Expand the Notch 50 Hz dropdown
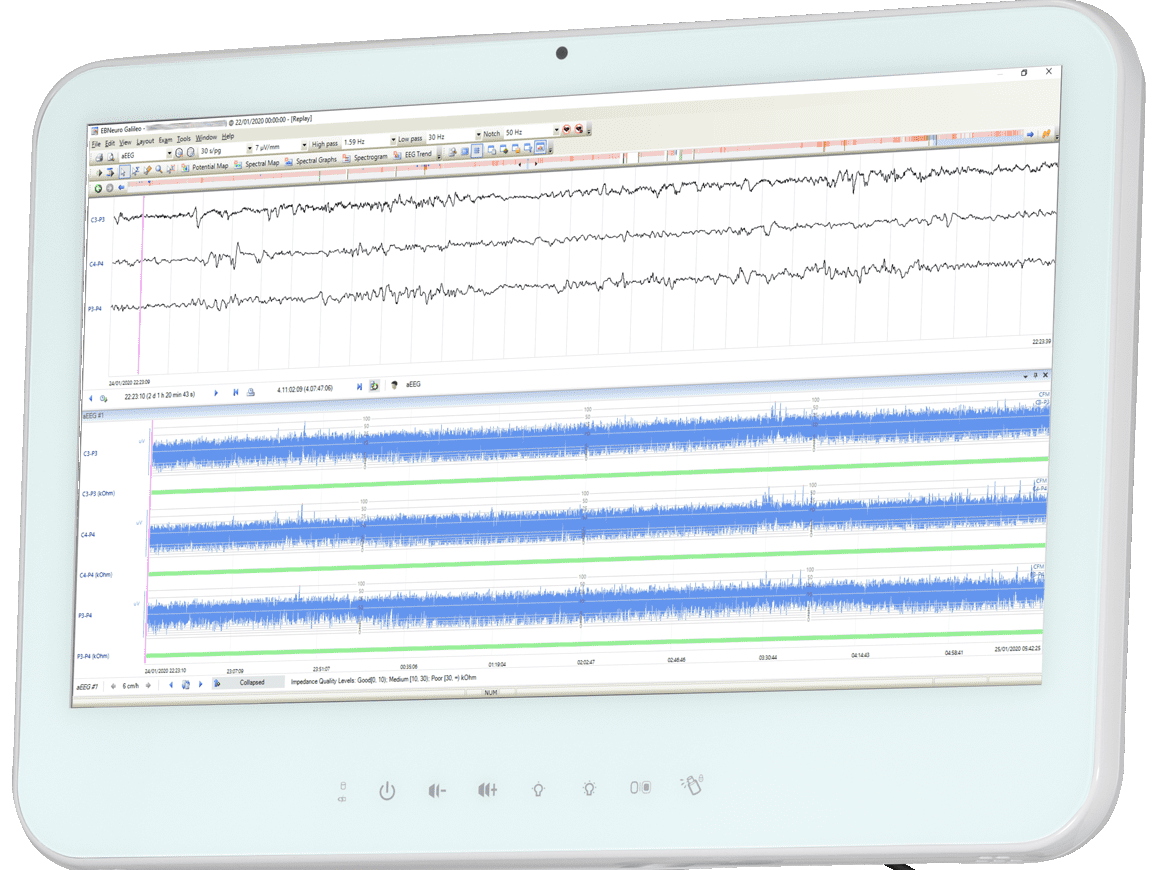This screenshot has width=1163, height=870. pos(556,131)
